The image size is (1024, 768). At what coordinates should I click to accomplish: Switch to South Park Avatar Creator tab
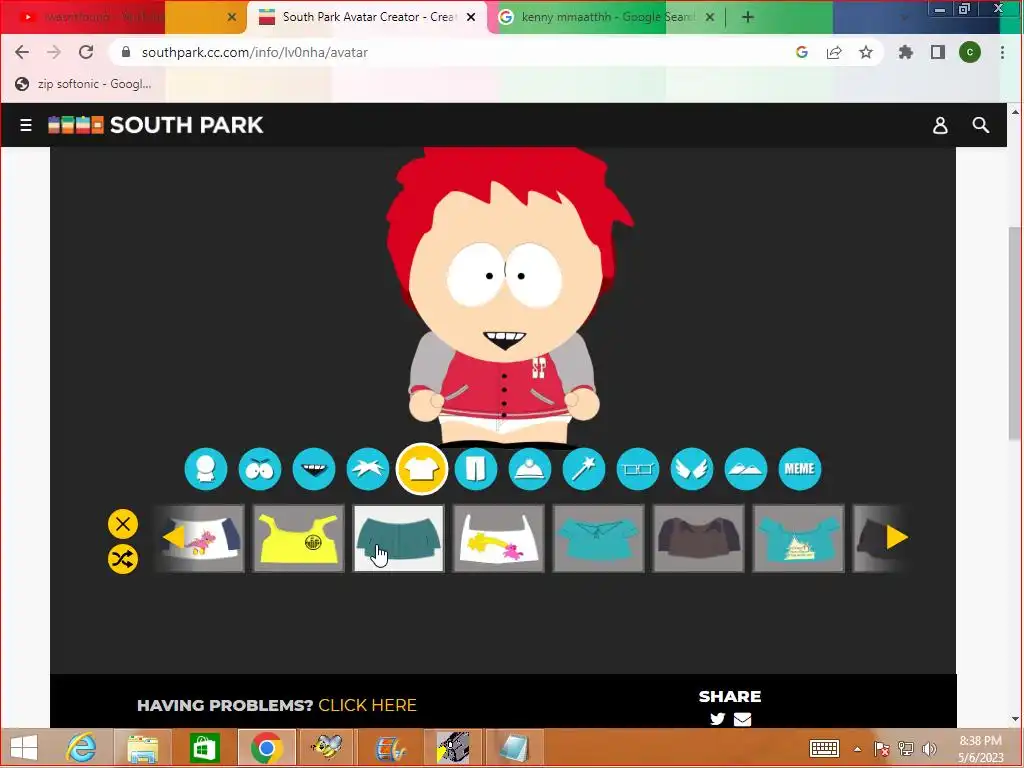click(x=366, y=17)
